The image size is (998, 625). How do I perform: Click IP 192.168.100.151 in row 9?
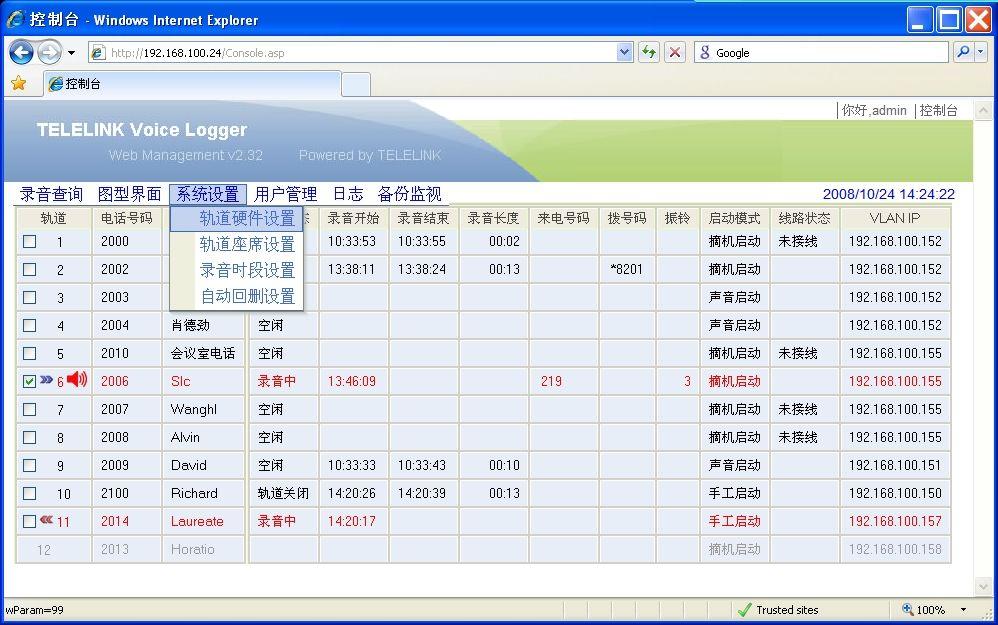[895, 465]
